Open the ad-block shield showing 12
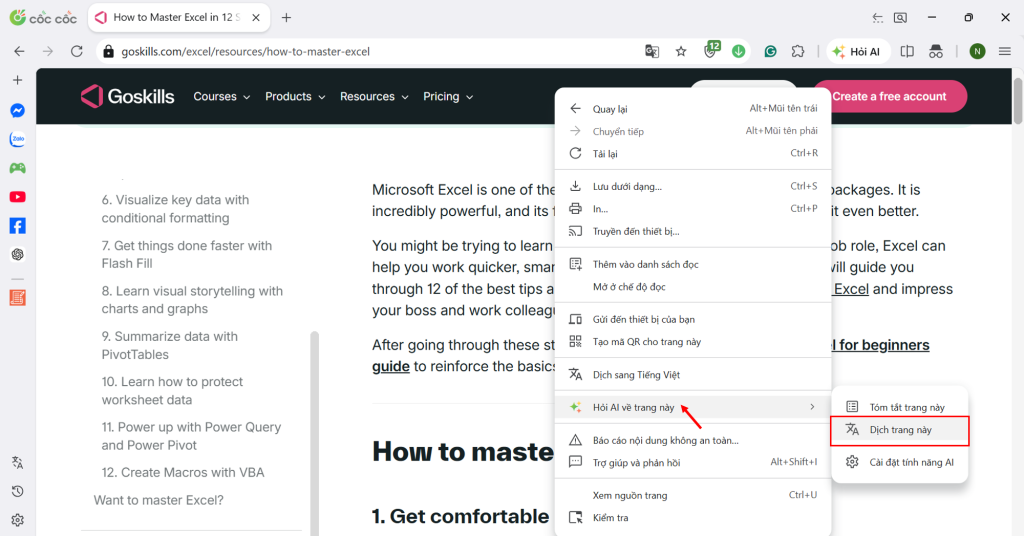Viewport: 1024px width, 536px height. pos(711,50)
